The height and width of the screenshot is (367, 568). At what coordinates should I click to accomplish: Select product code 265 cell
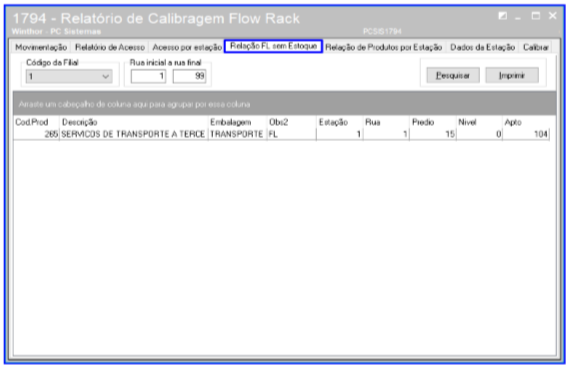pyautogui.click(x=36, y=134)
